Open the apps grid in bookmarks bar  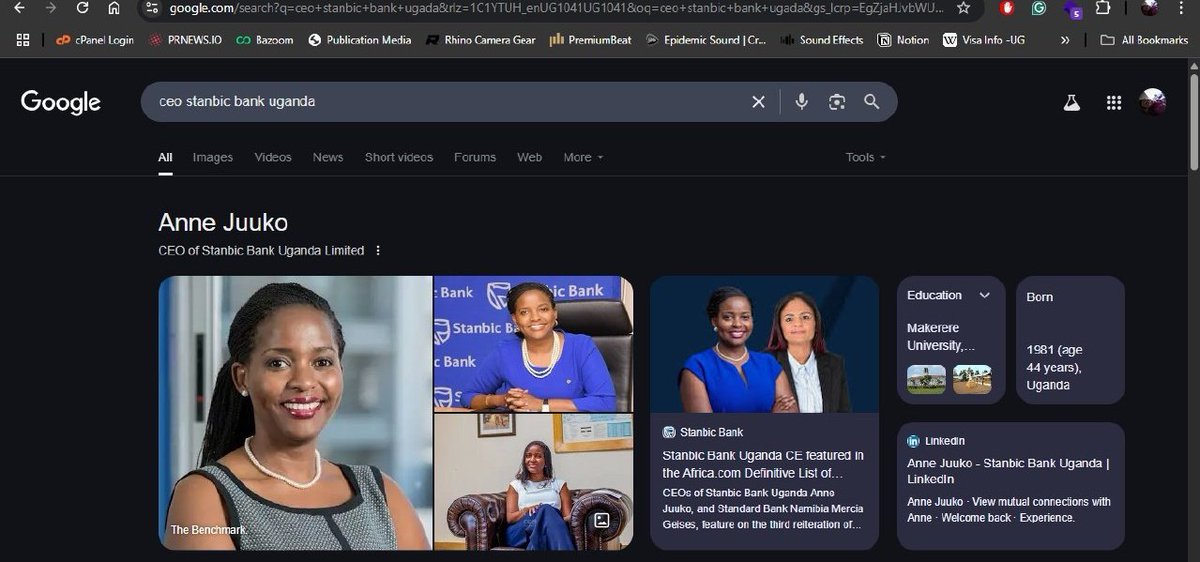[23, 40]
